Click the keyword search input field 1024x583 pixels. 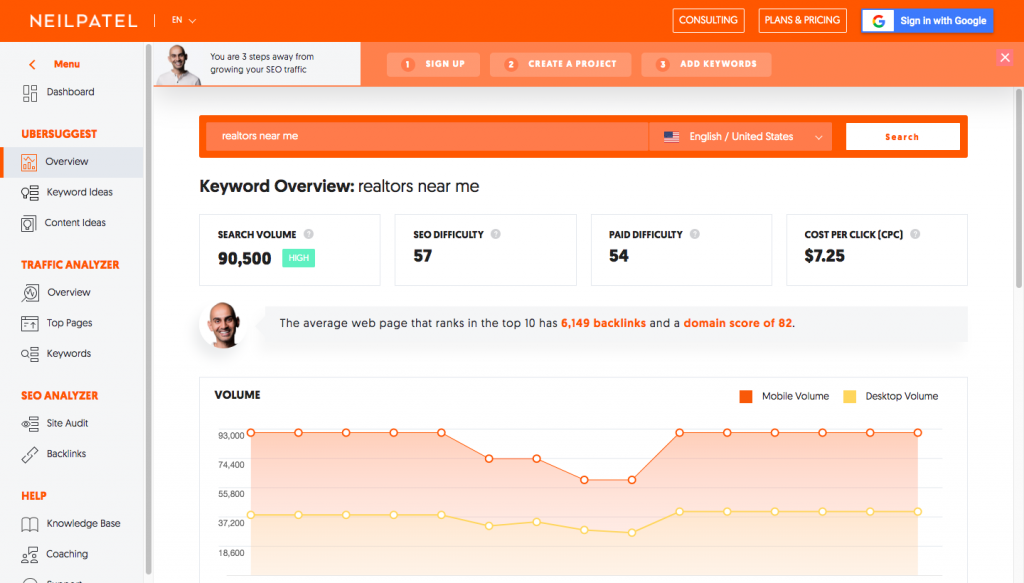tap(427, 136)
